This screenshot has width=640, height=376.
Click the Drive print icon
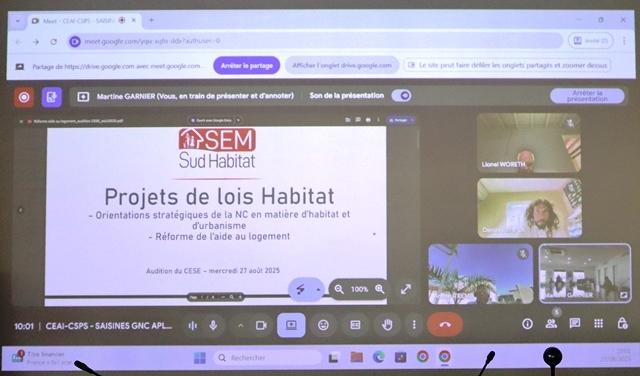coord(368,120)
